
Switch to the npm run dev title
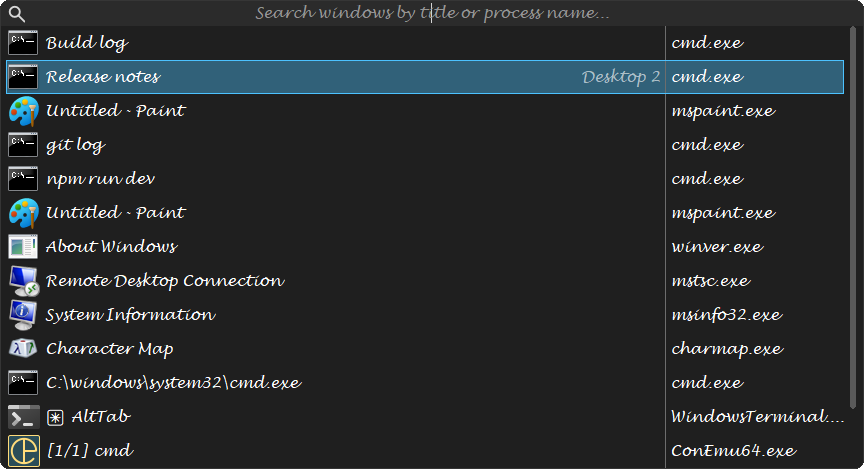100,179
